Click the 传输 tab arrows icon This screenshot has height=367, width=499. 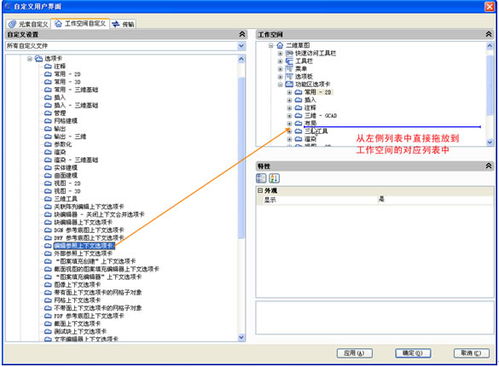tap(116, 24)
